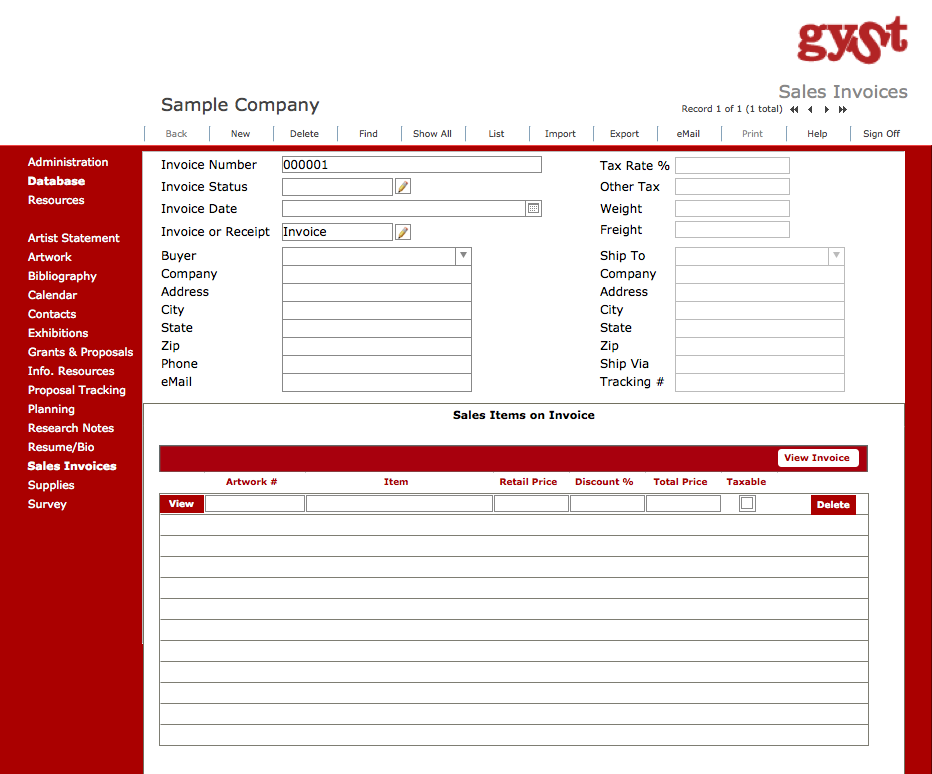Viewport: 932px width, 774px height.
Task: Click the Total Price item field
Action: 683,504
